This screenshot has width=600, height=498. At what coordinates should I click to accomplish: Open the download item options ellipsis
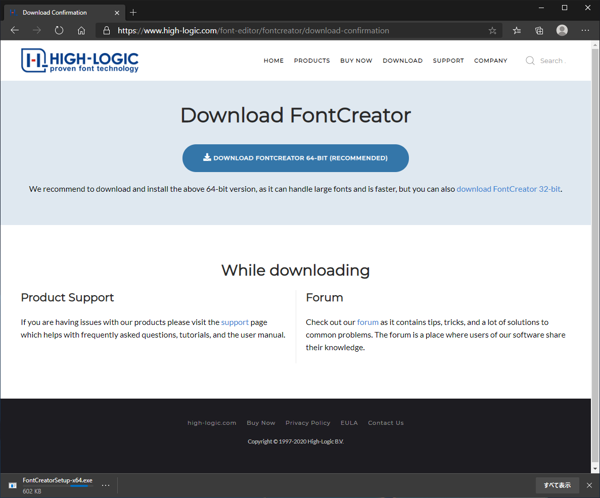click(x=106, y=485)
